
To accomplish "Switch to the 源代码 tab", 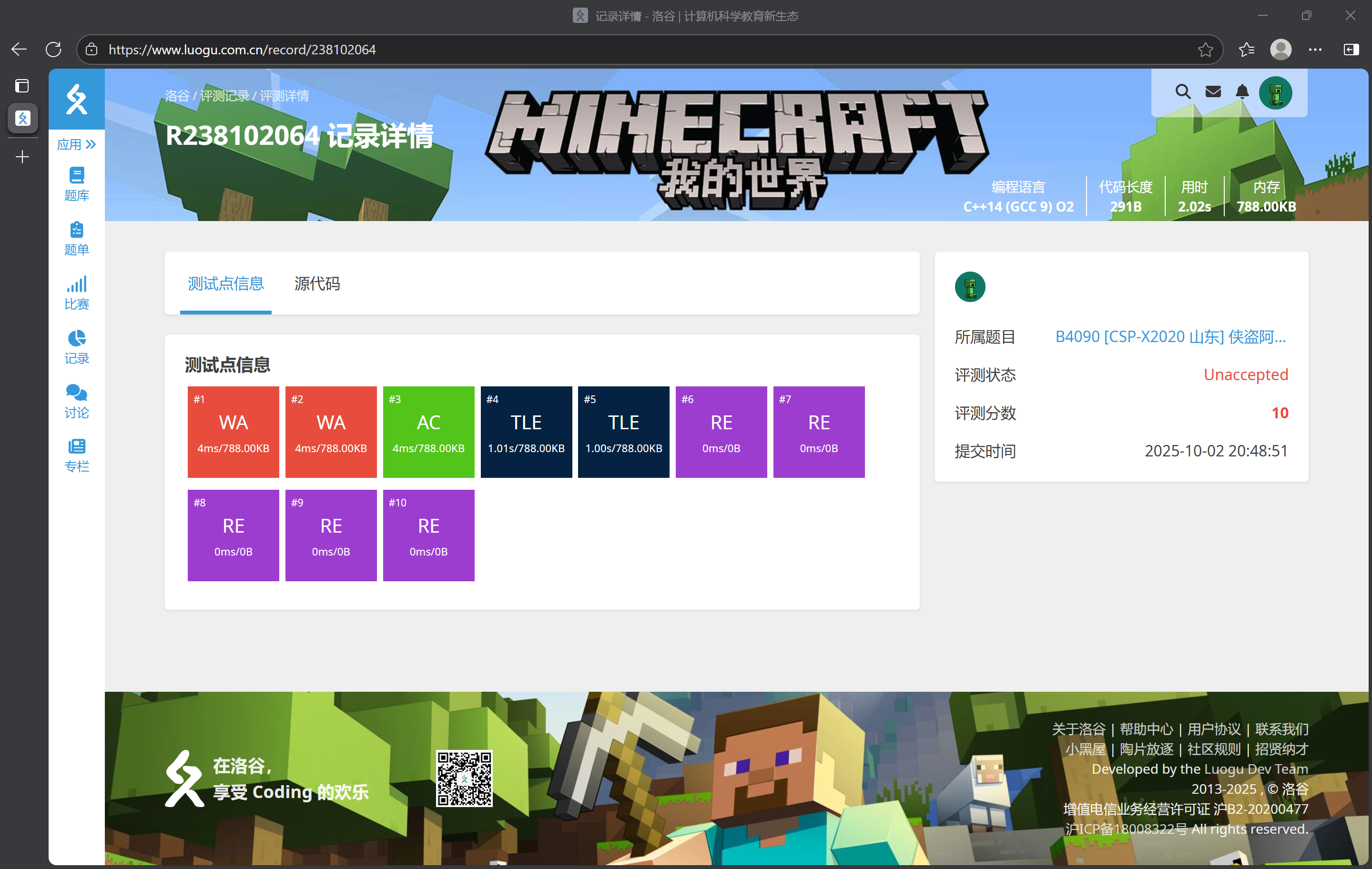I will [317, 283].
